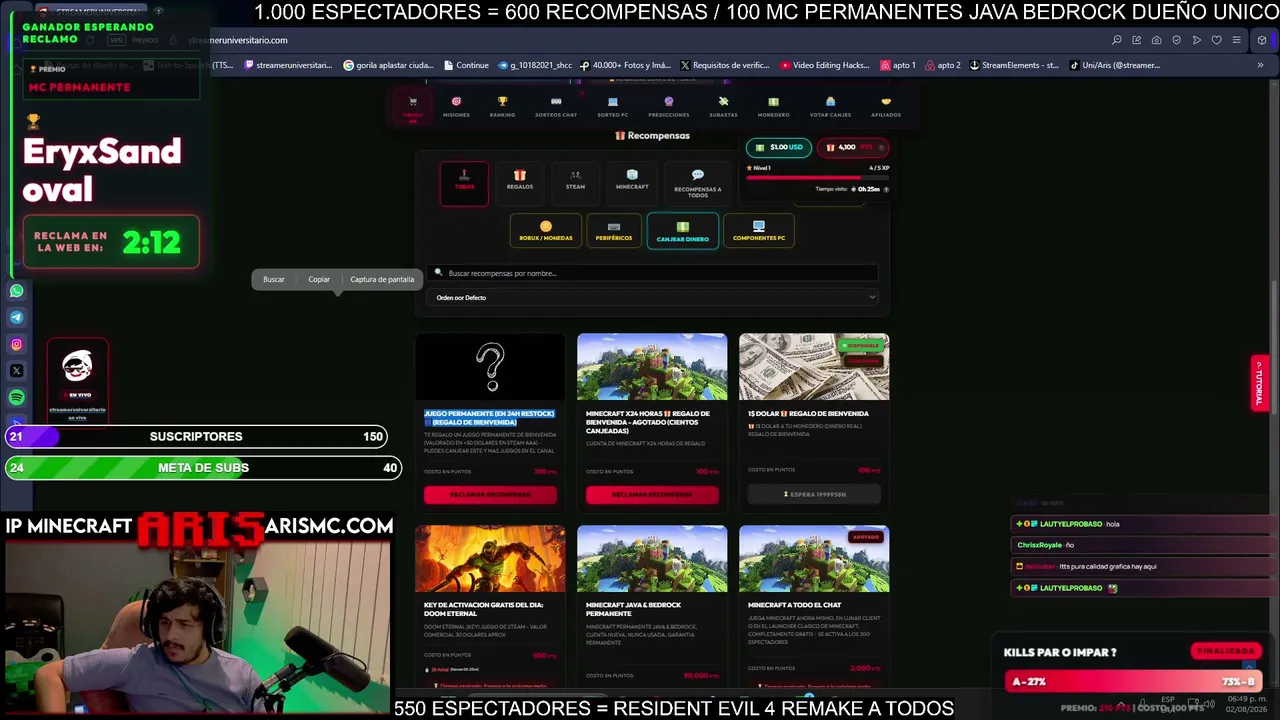The image size is (1280, 720).
Task: Open the 'StreamElements' bookmark
Action: coord(1014,65)
